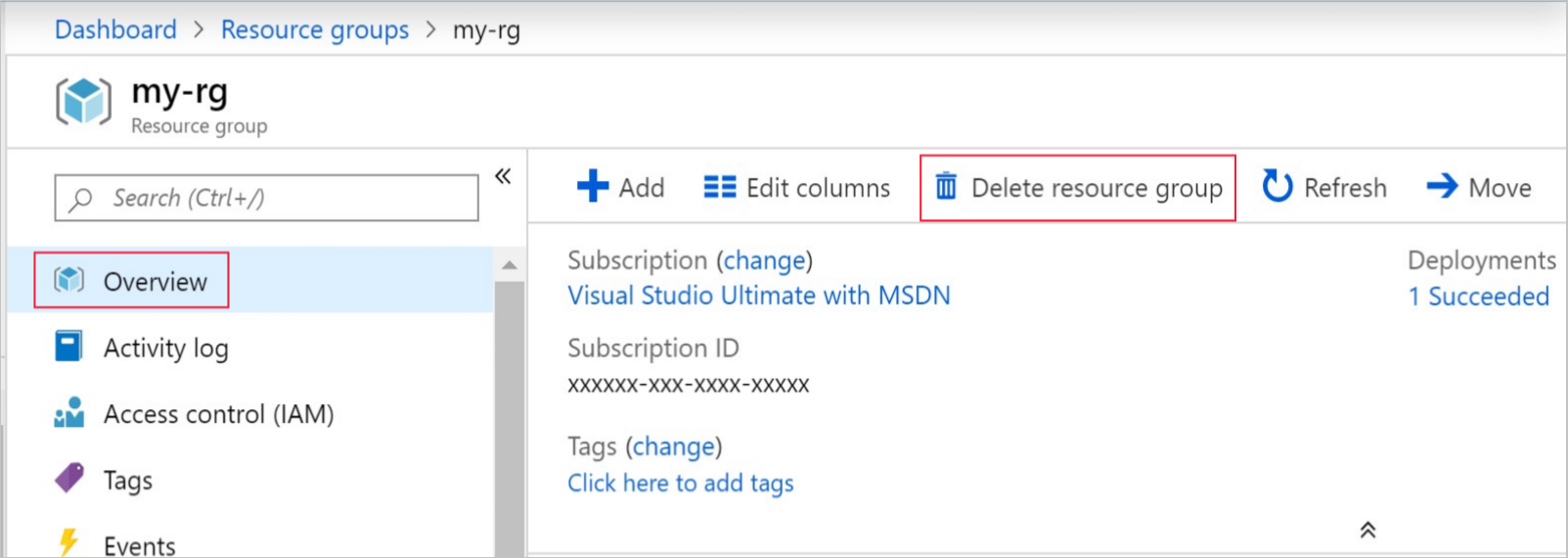The width and height of the screenshot is (1568, 558).
Task: Open Activity log from sidebar
Action: tap(165, 349)
